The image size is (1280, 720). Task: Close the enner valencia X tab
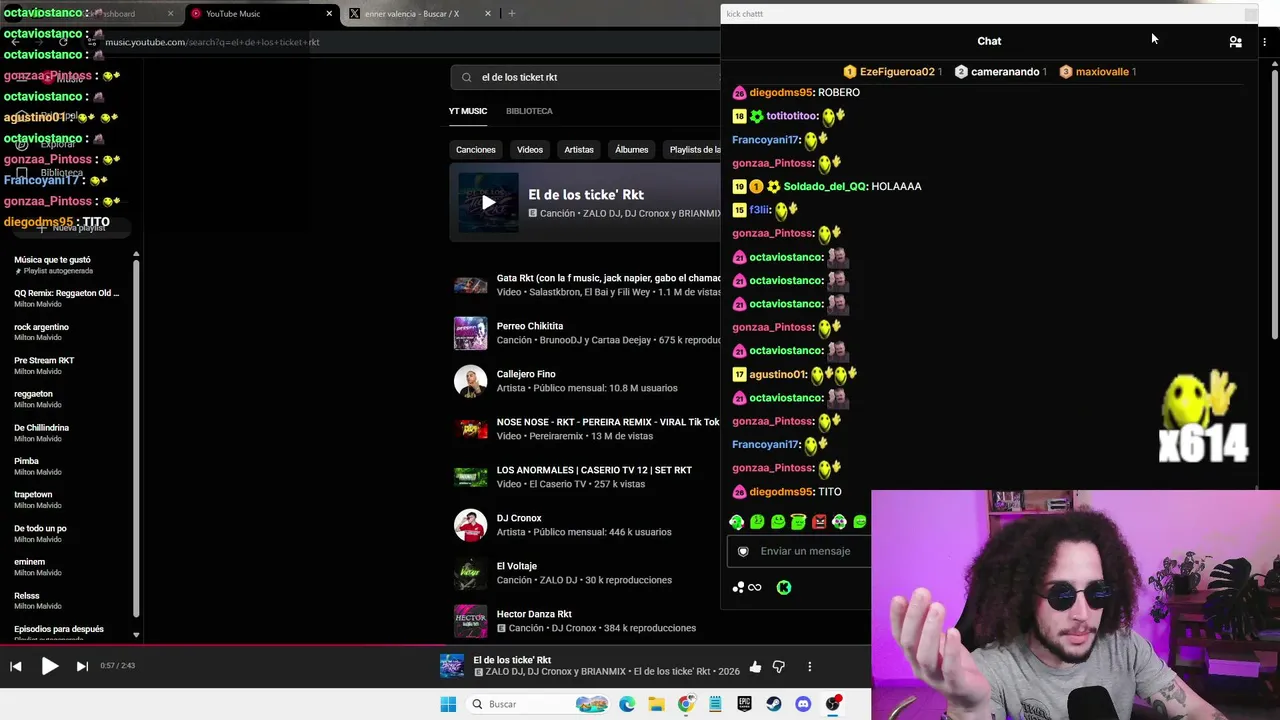coord(488,14)
